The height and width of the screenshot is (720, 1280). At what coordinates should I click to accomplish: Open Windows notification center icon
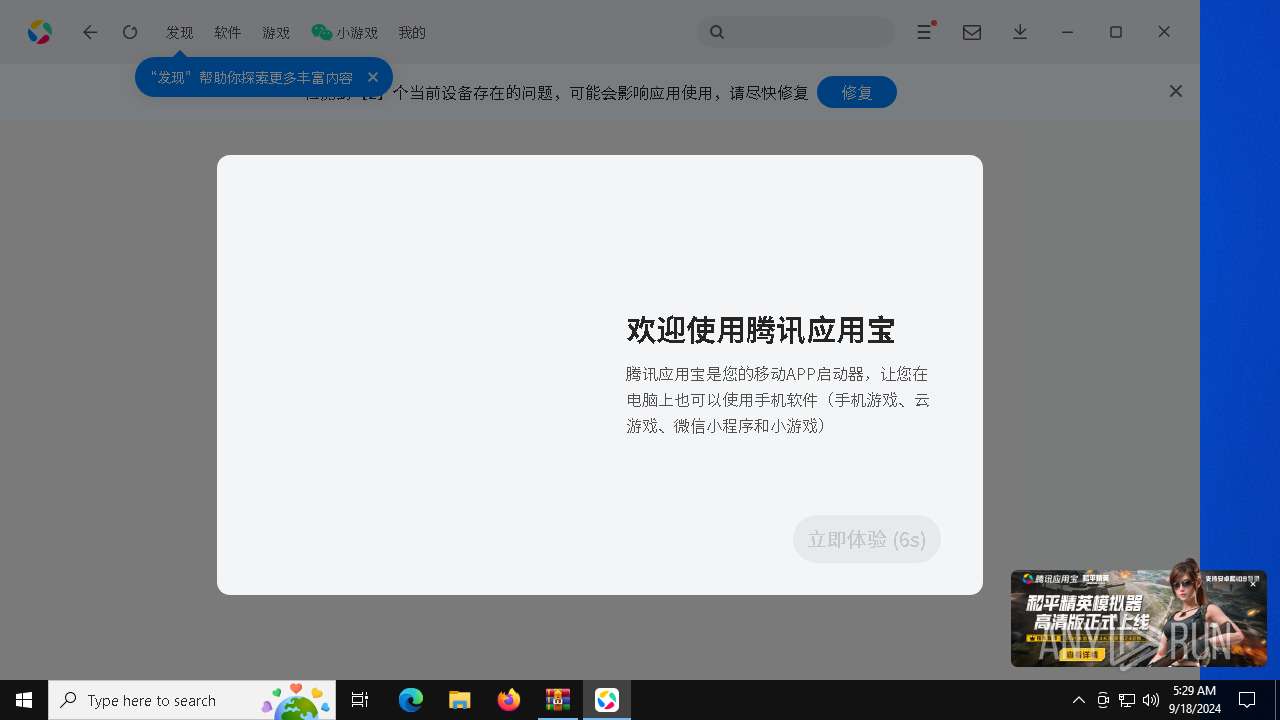pyautogui.click(x=1247, y=700)
